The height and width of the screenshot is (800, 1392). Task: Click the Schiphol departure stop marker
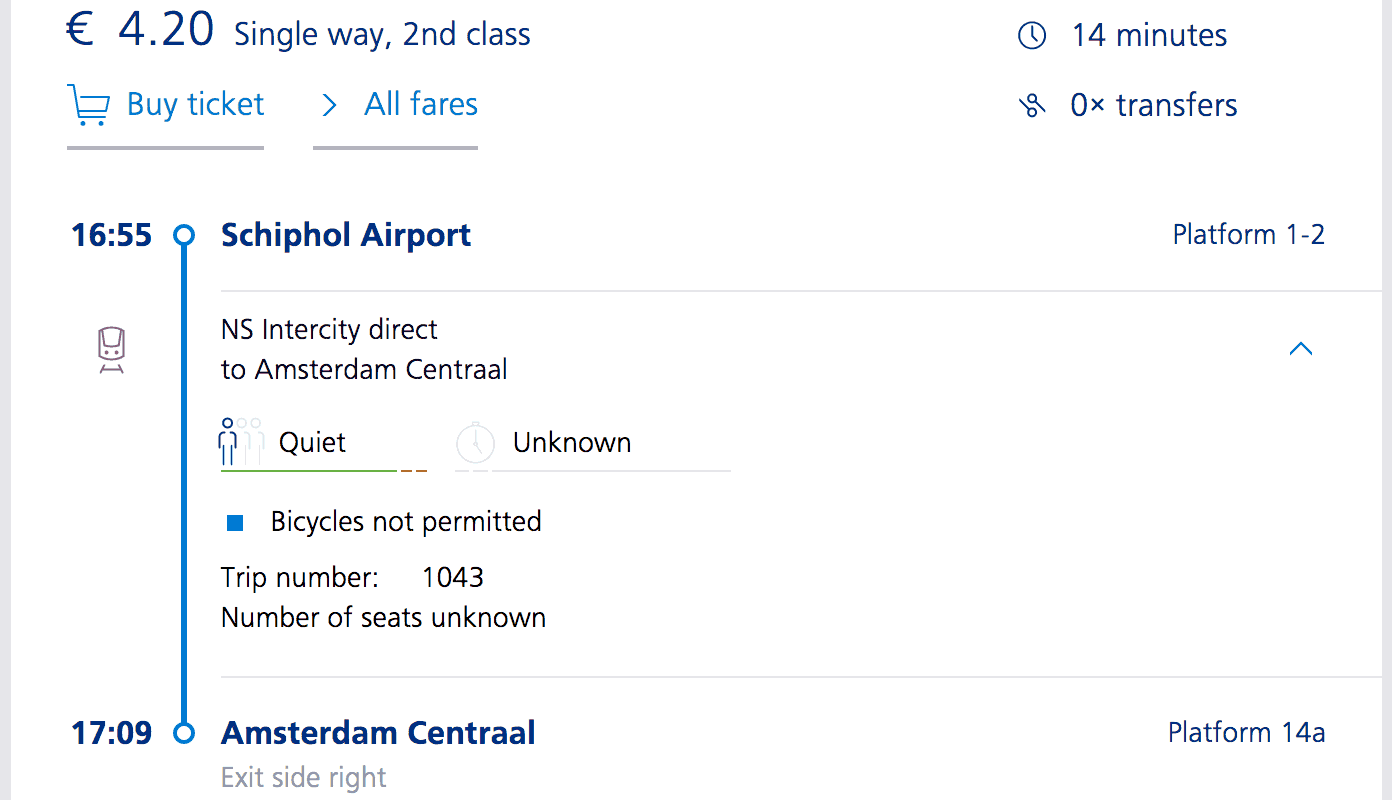[184, 236]
